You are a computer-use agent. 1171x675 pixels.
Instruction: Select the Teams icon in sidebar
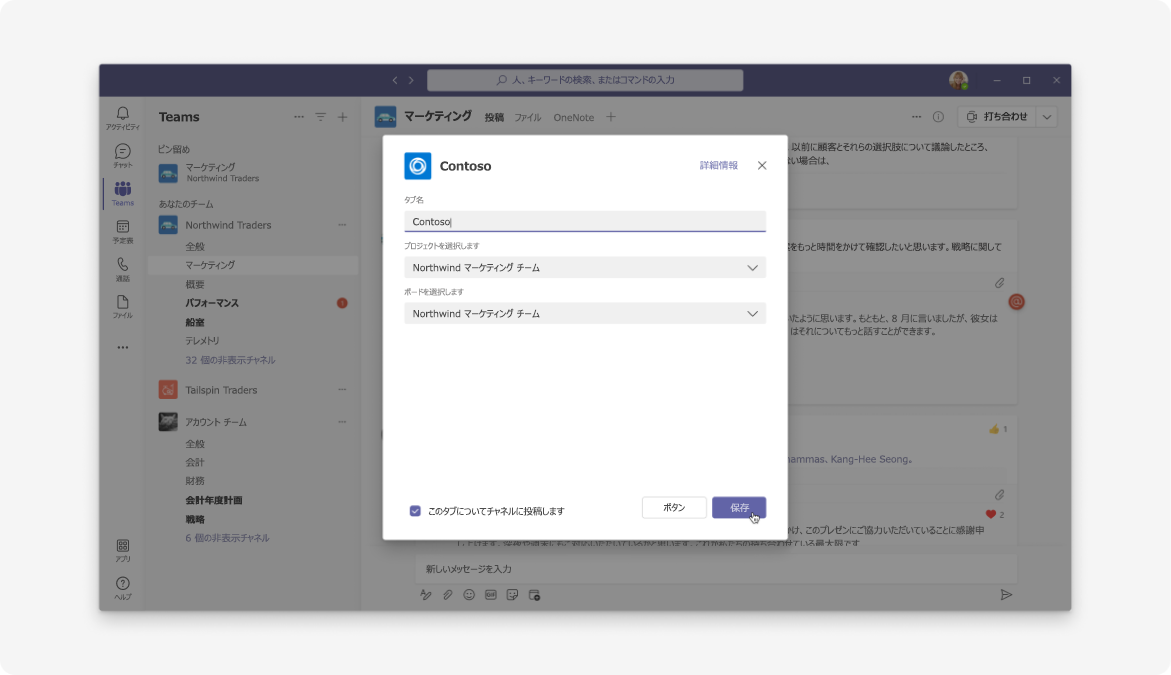[x=122, y=193]
